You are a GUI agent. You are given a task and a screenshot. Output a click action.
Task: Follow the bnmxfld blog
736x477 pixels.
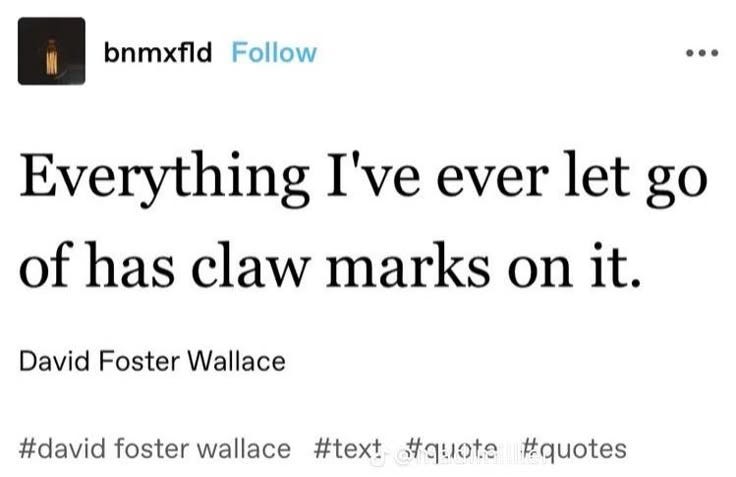274,52
